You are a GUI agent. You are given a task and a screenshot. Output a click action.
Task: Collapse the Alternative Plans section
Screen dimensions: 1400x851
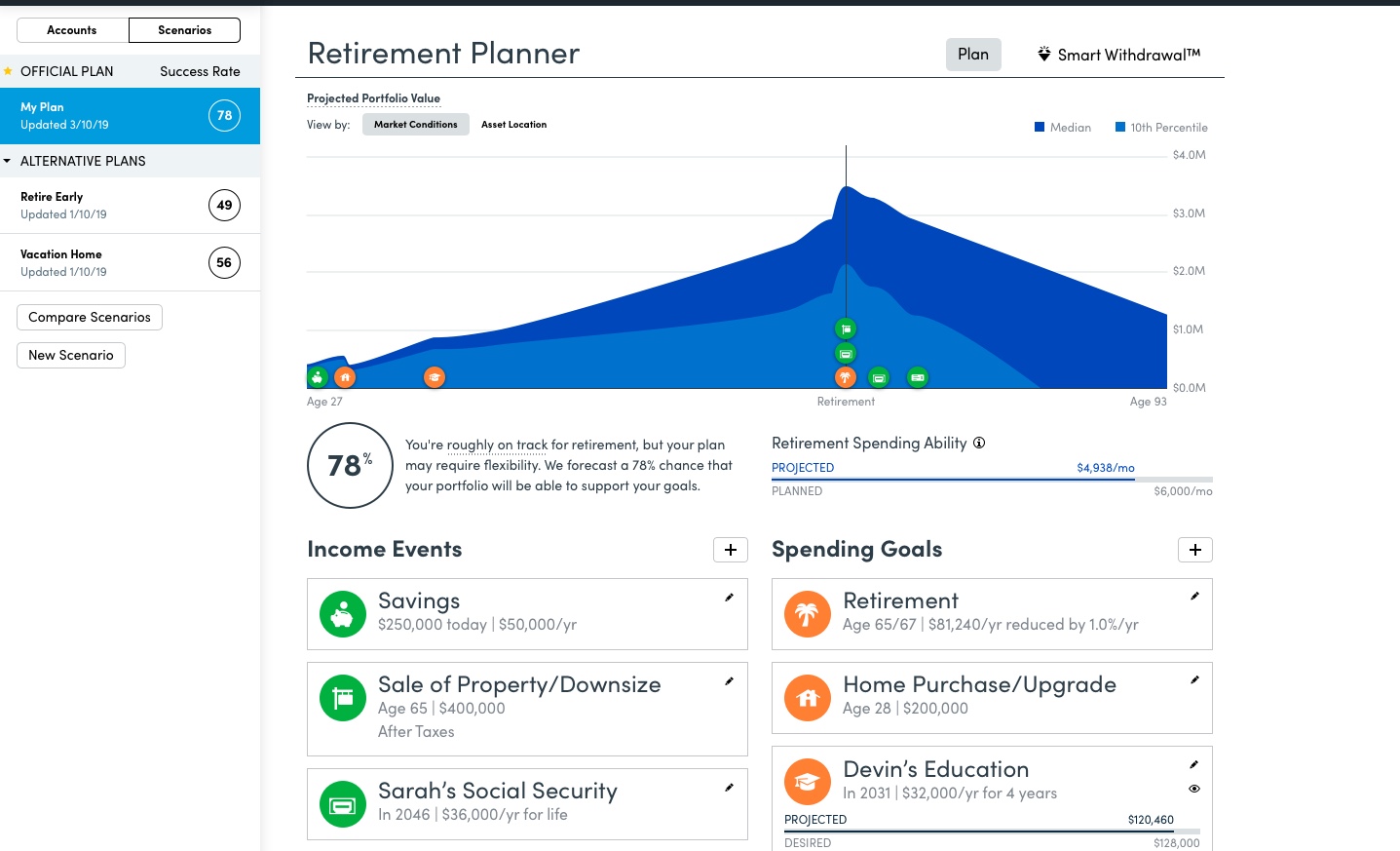tap(8, 161)
